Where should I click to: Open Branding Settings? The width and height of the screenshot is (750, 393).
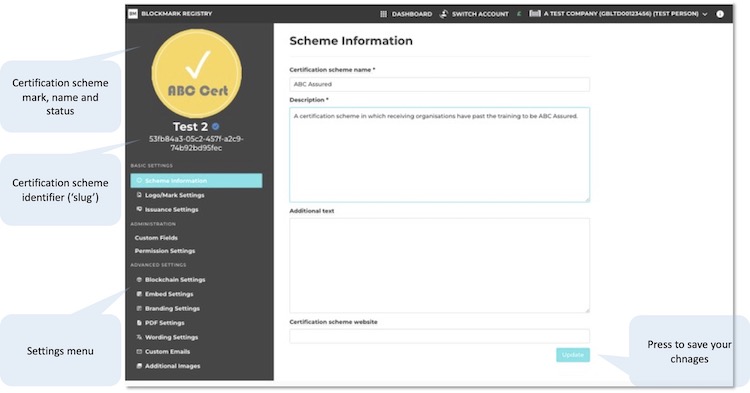[172, 308]
